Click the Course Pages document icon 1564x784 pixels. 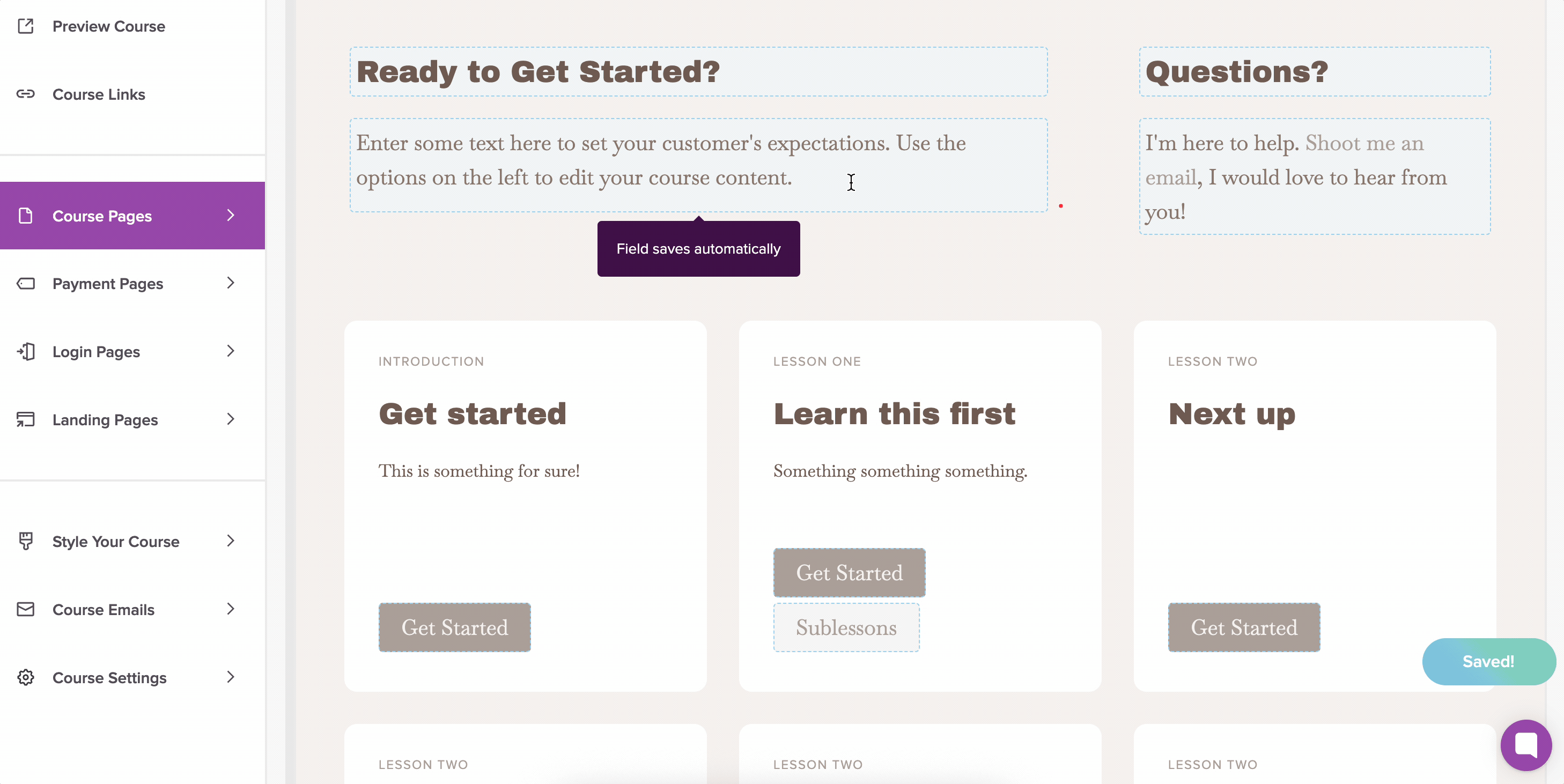[x=26, y=216]
